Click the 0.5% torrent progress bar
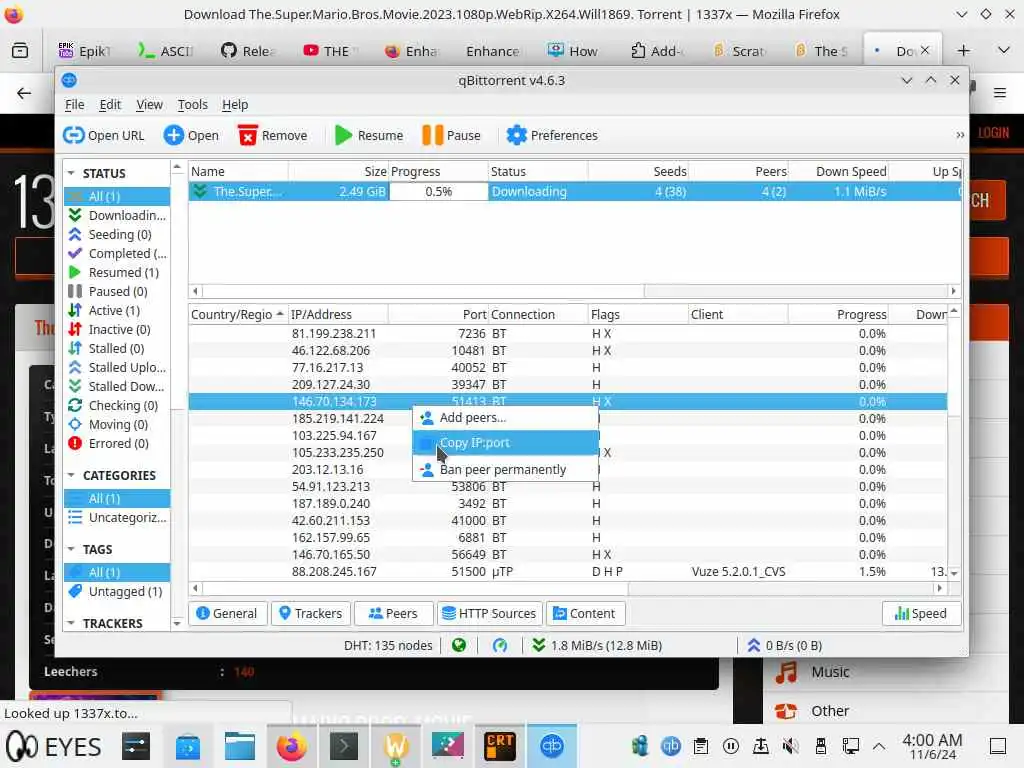This screenshot has height=768, width=1024. click(438, 191)
